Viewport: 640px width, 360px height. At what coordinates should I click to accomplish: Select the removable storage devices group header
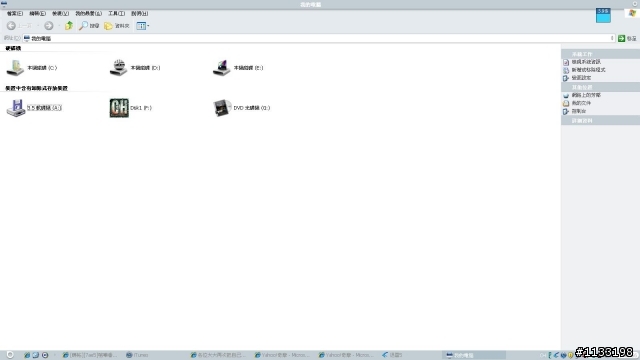coord(36,88)
